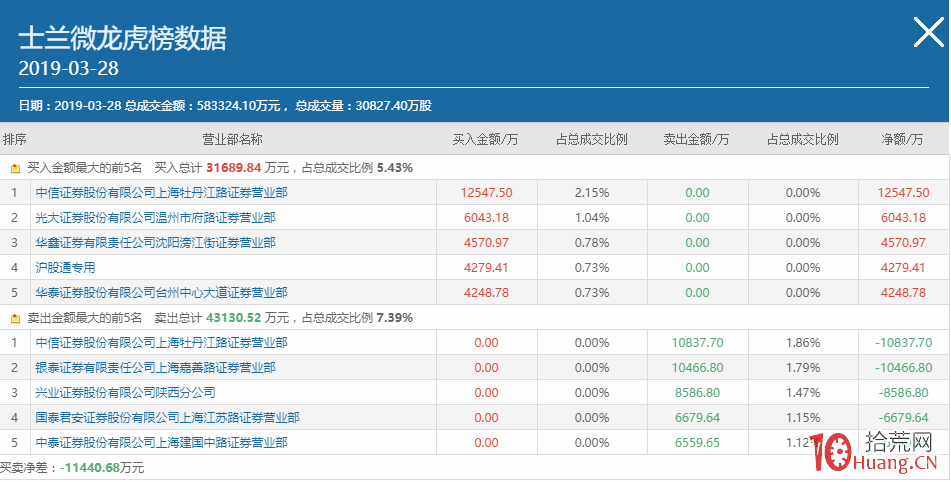Click the 总成交量 30827.40万股 text
The image size is (951, 482).
tap(364, 105)
